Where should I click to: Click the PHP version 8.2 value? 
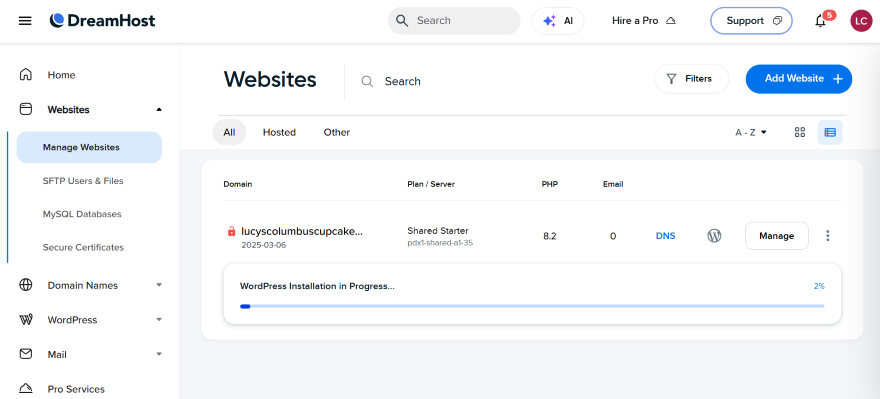pos(549,236)
